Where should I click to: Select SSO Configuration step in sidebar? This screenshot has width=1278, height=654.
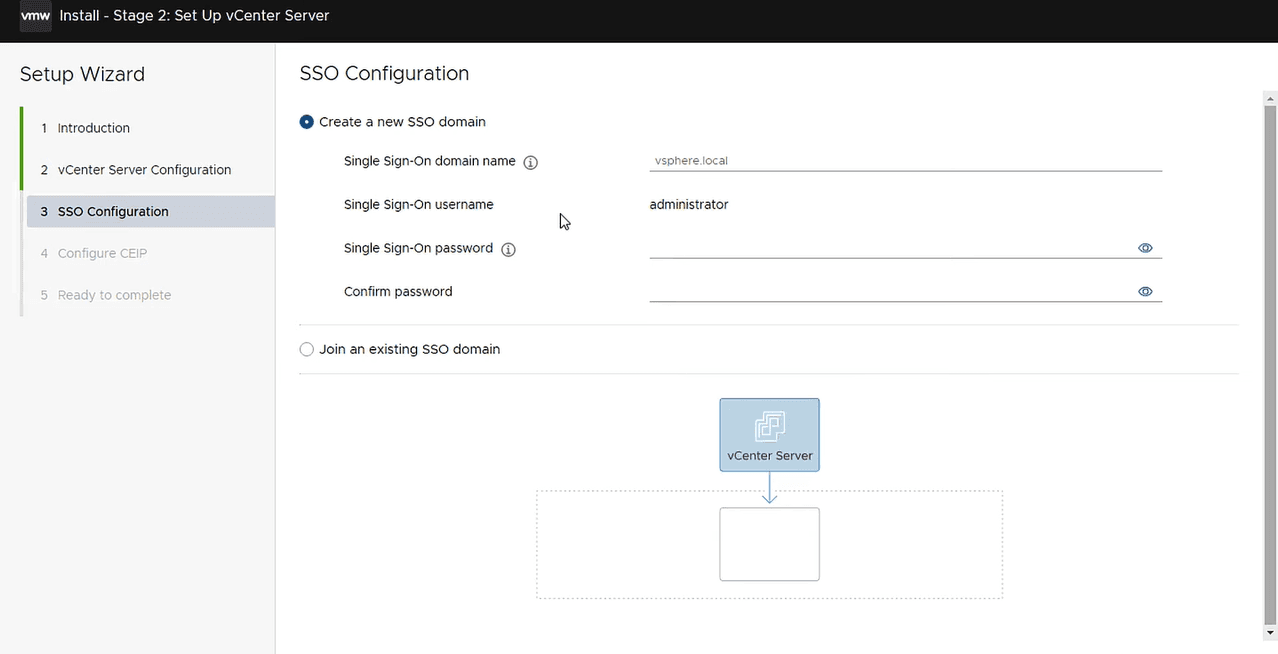pos(113,212)
